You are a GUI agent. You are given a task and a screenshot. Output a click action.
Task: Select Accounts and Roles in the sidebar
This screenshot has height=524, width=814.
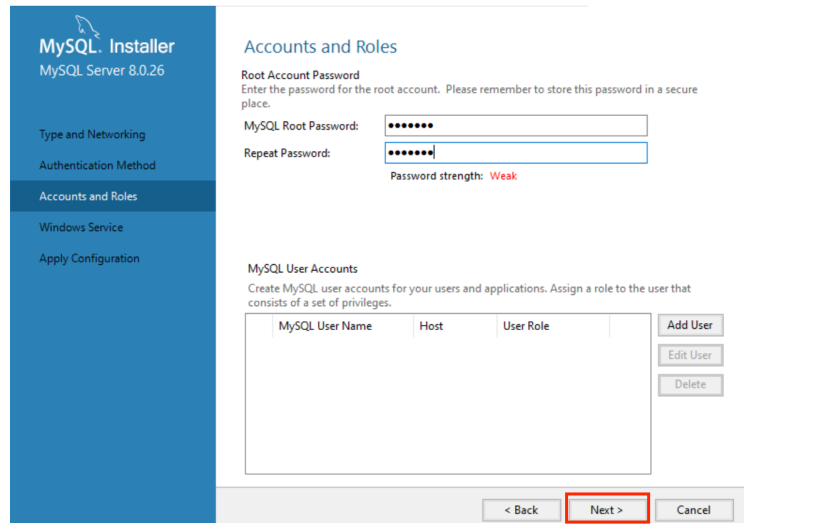[x=113, y=196]
